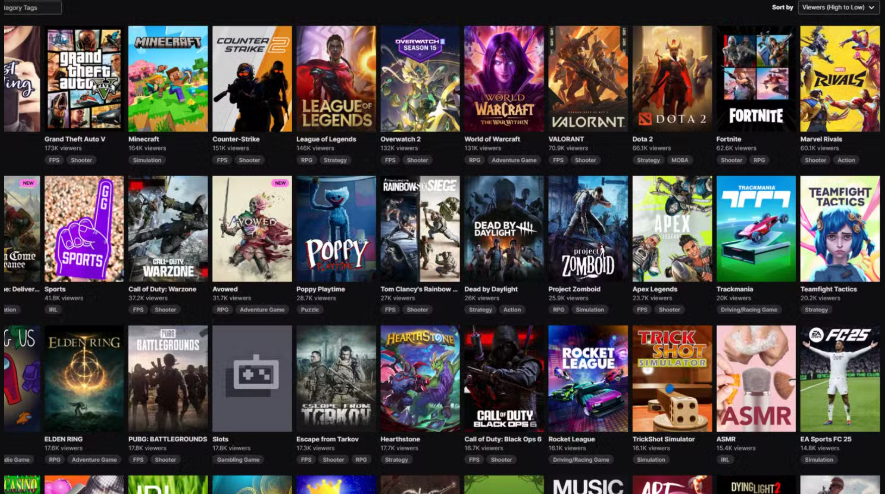This screenshot has height=494, width=885.
Task: Select the Grand Theft Auto V box art
Action: click(84, 78)
